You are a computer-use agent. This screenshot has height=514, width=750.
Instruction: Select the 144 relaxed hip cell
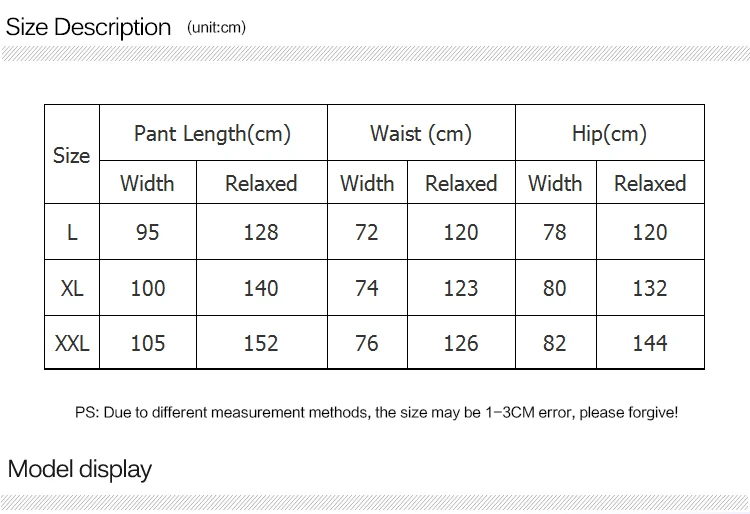point(651,342)
